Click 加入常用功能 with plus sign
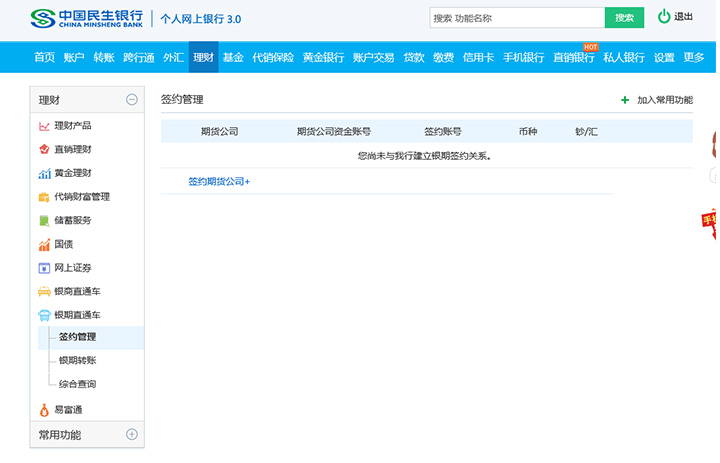 click(x=657, y=100)
